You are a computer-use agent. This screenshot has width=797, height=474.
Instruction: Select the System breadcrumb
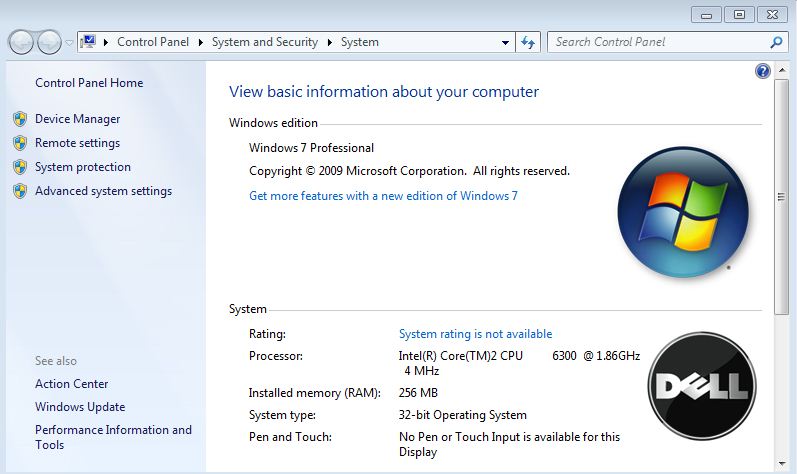(x=359, y=42)
